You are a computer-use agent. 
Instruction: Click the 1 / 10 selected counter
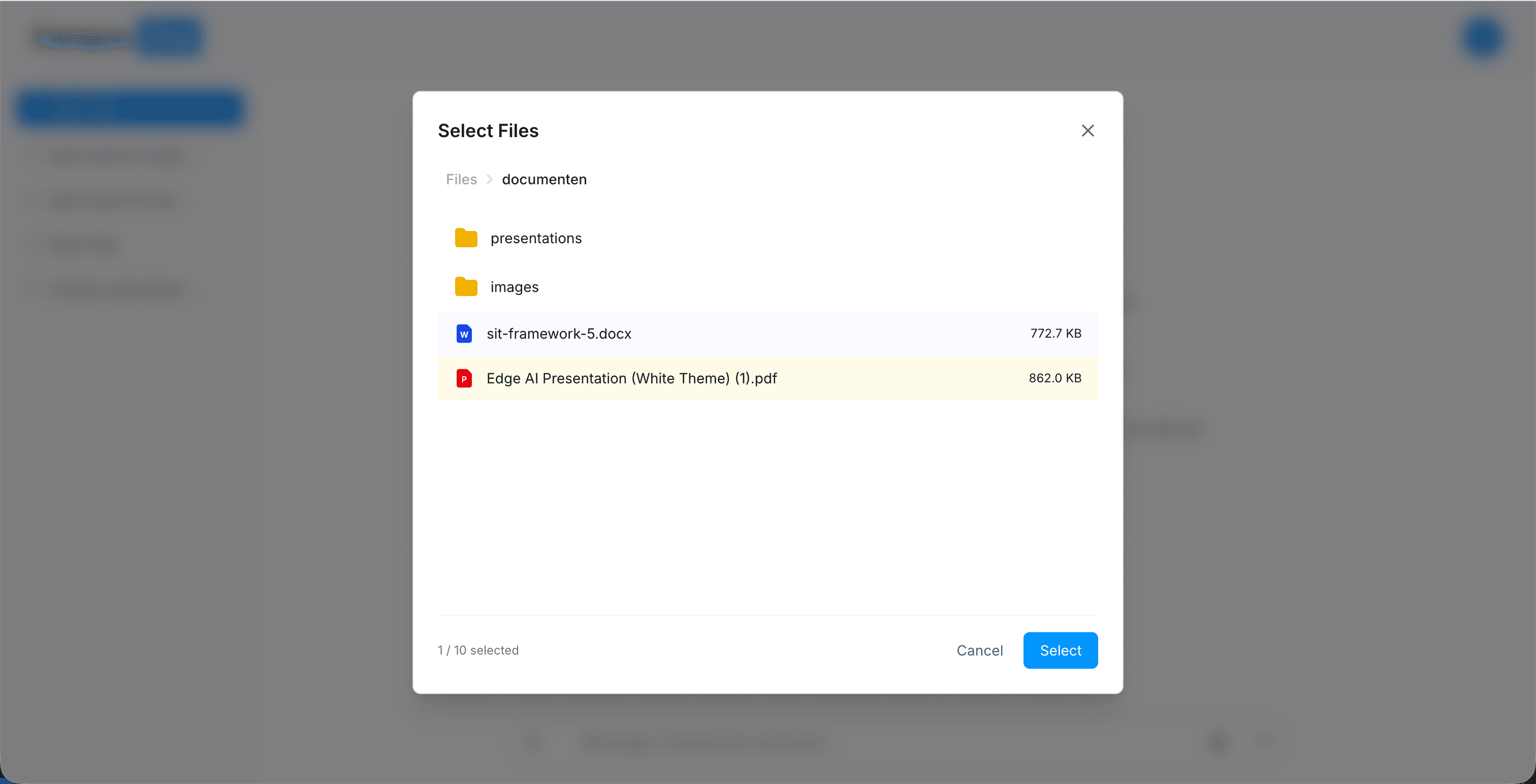477,650
